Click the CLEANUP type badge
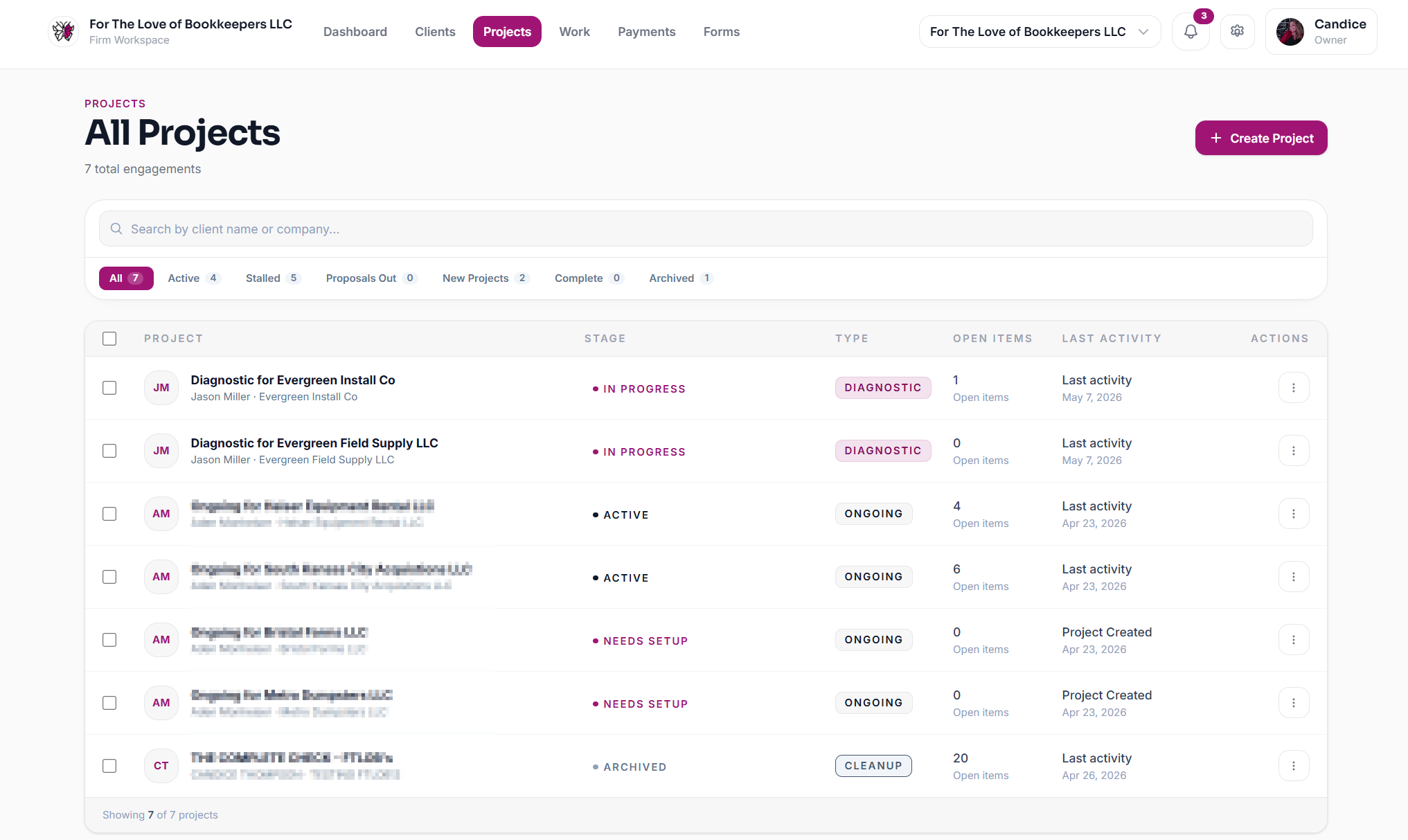 pos(873,766)
